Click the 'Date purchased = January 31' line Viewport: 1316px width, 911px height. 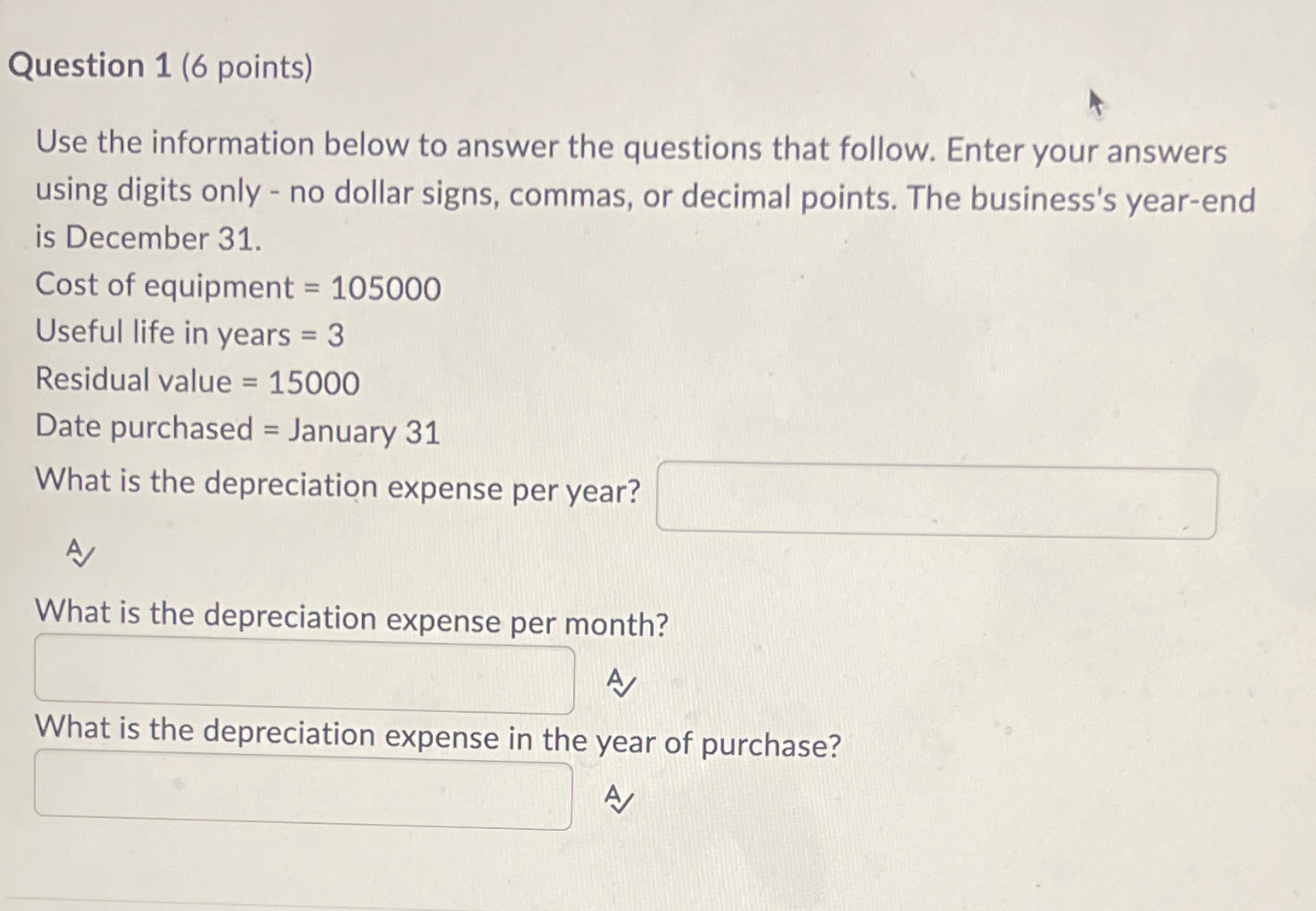tap(237, 429)
